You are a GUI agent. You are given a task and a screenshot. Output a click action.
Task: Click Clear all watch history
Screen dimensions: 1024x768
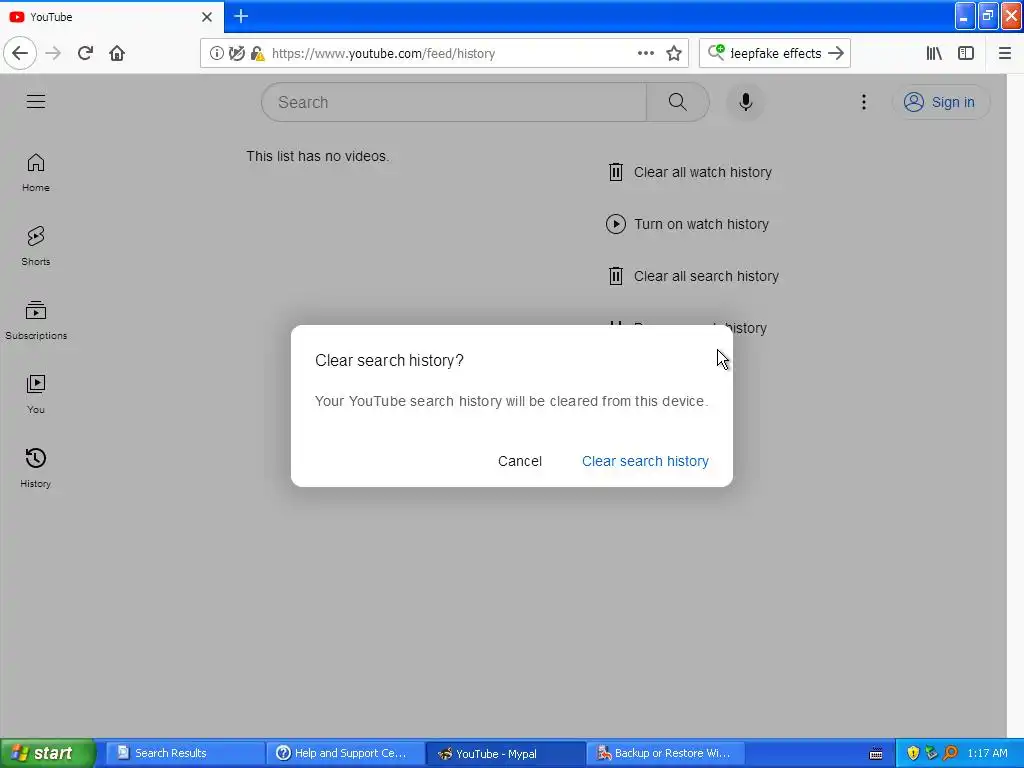[690, 172]
